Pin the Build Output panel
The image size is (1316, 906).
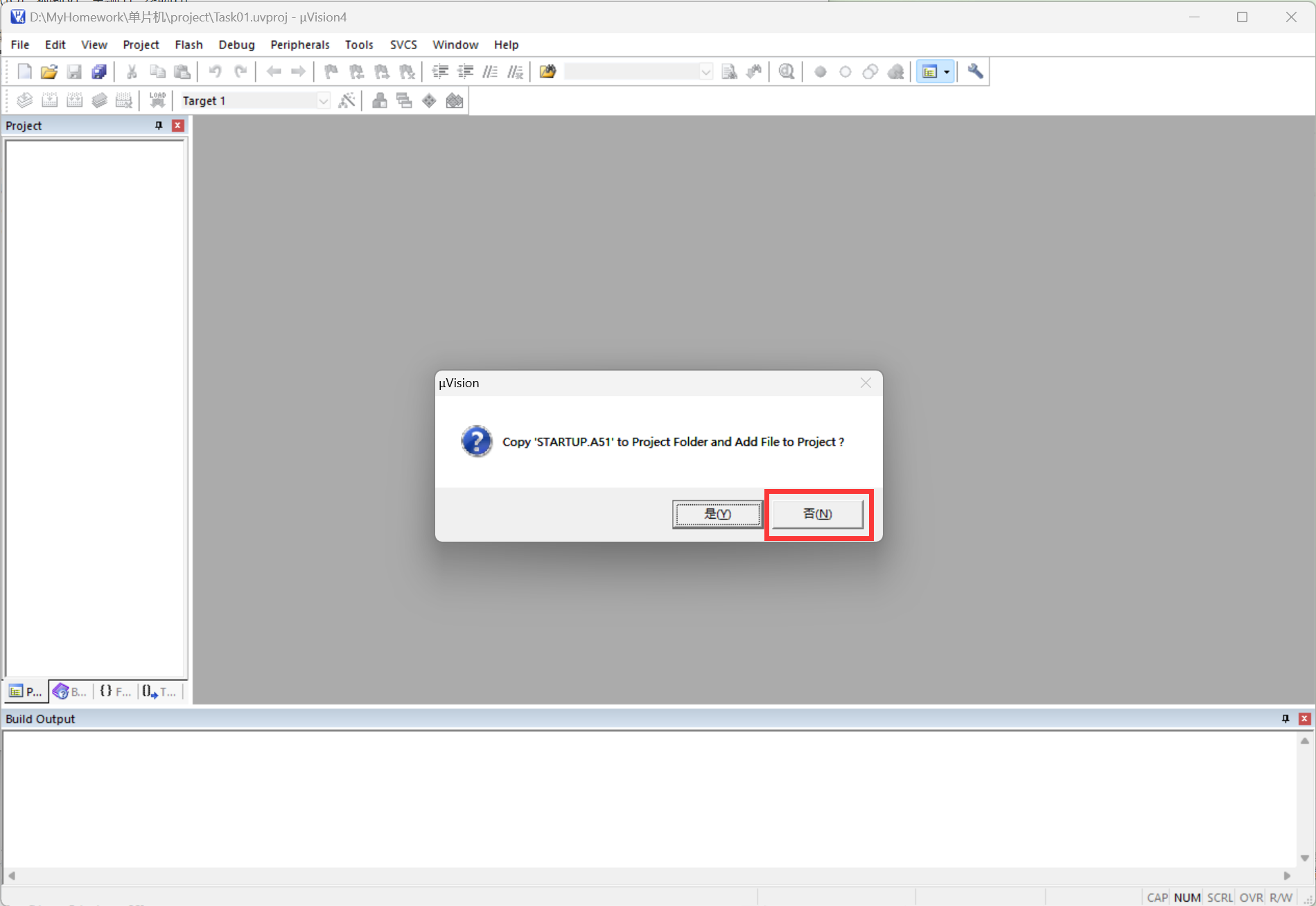1286,718
